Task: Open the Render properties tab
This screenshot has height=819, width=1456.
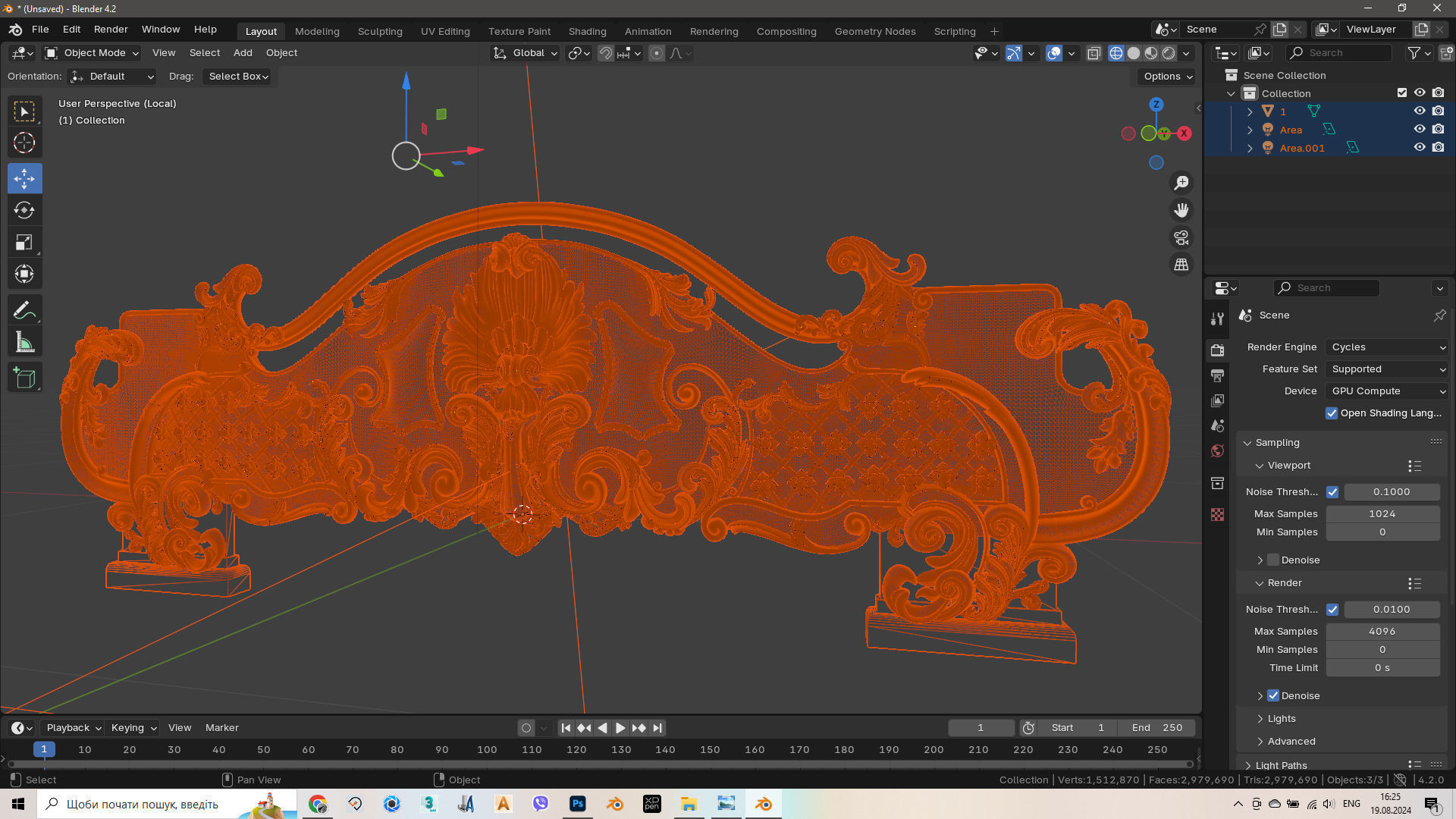Action: pos(1217,350)
